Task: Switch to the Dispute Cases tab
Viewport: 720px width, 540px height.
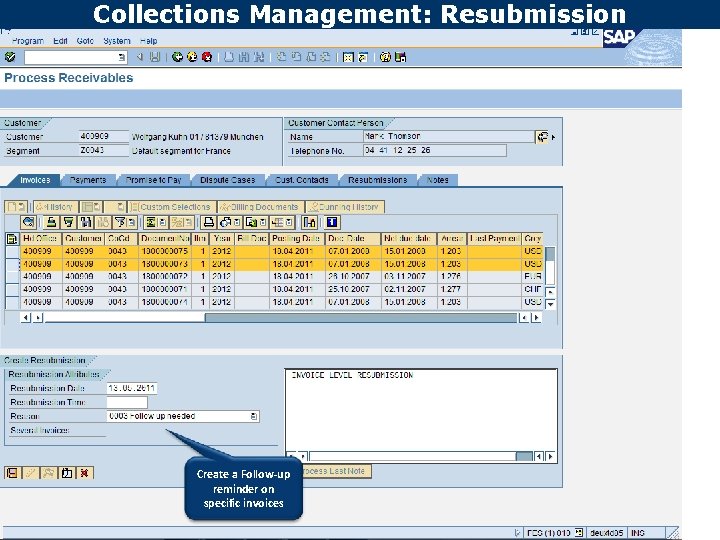Action: coord(227,180)
